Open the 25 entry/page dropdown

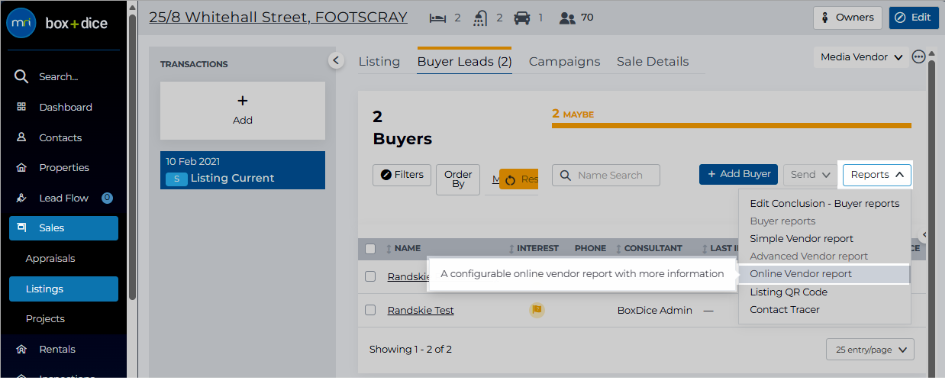pyautogui.click(x=870, y=350)
